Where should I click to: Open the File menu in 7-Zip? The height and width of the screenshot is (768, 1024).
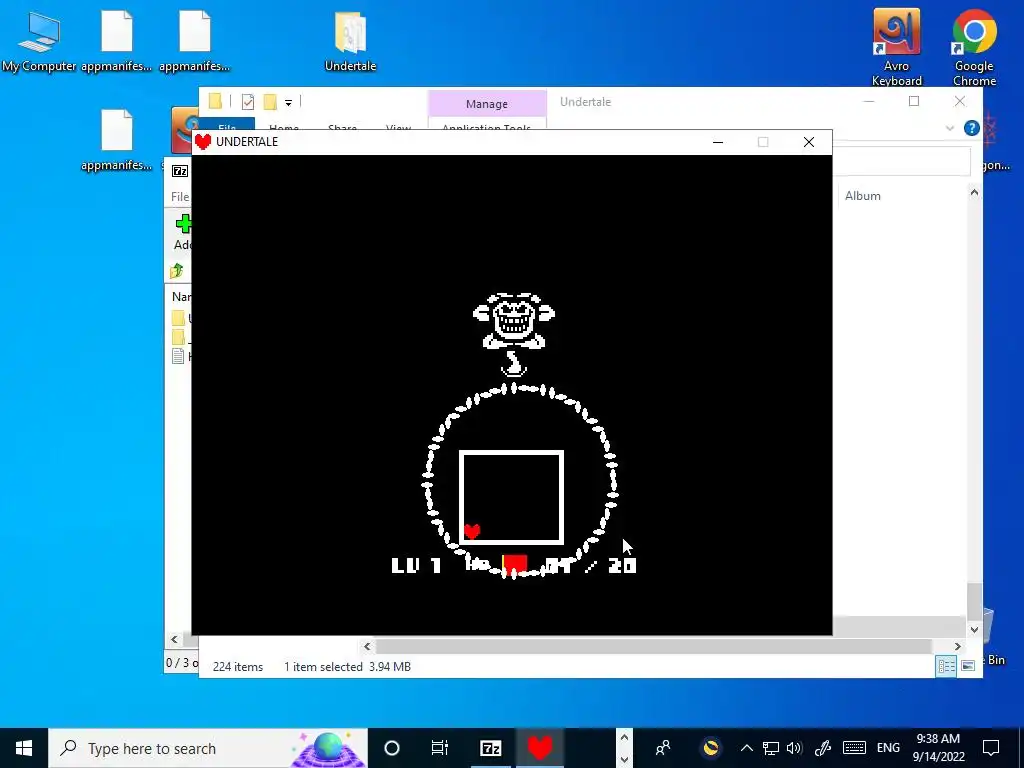coord(180,197)
